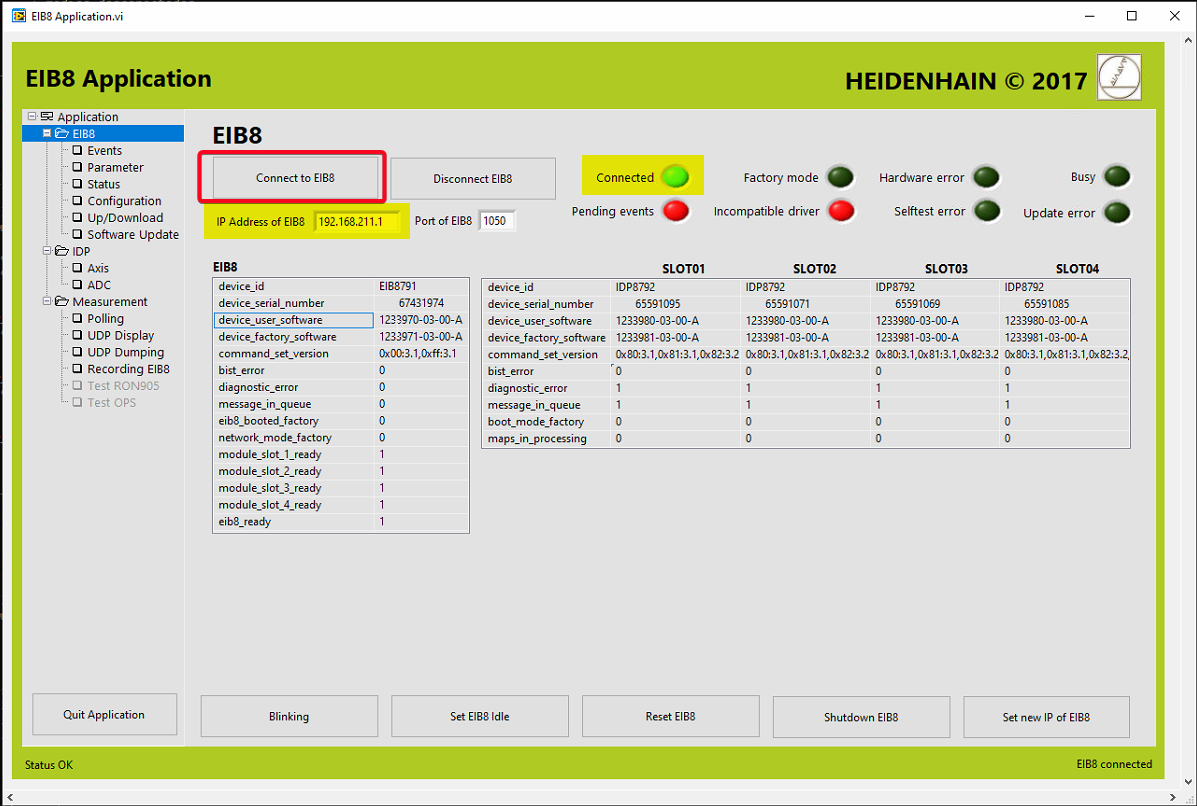Click EIB8 connected status text
The image size is (1197, 806).
pyautogui.click(x=1115, y=764)
